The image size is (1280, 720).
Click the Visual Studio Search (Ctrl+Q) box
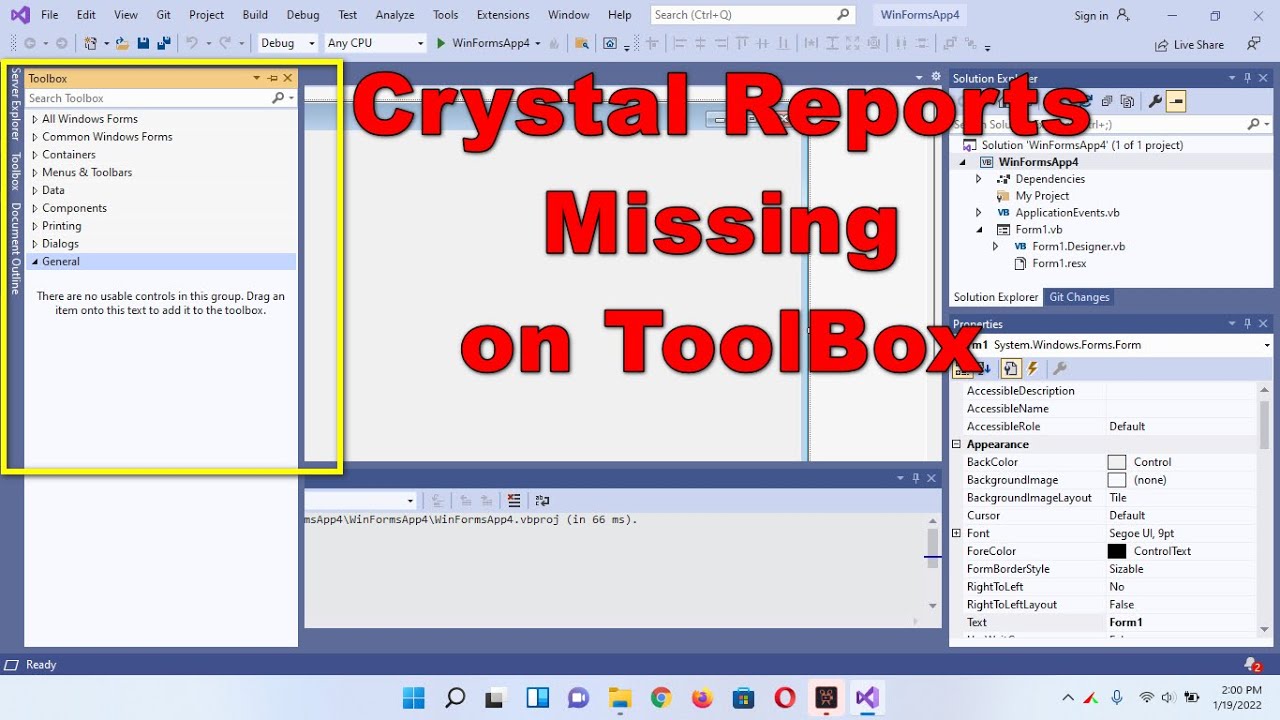coord(753,15)
